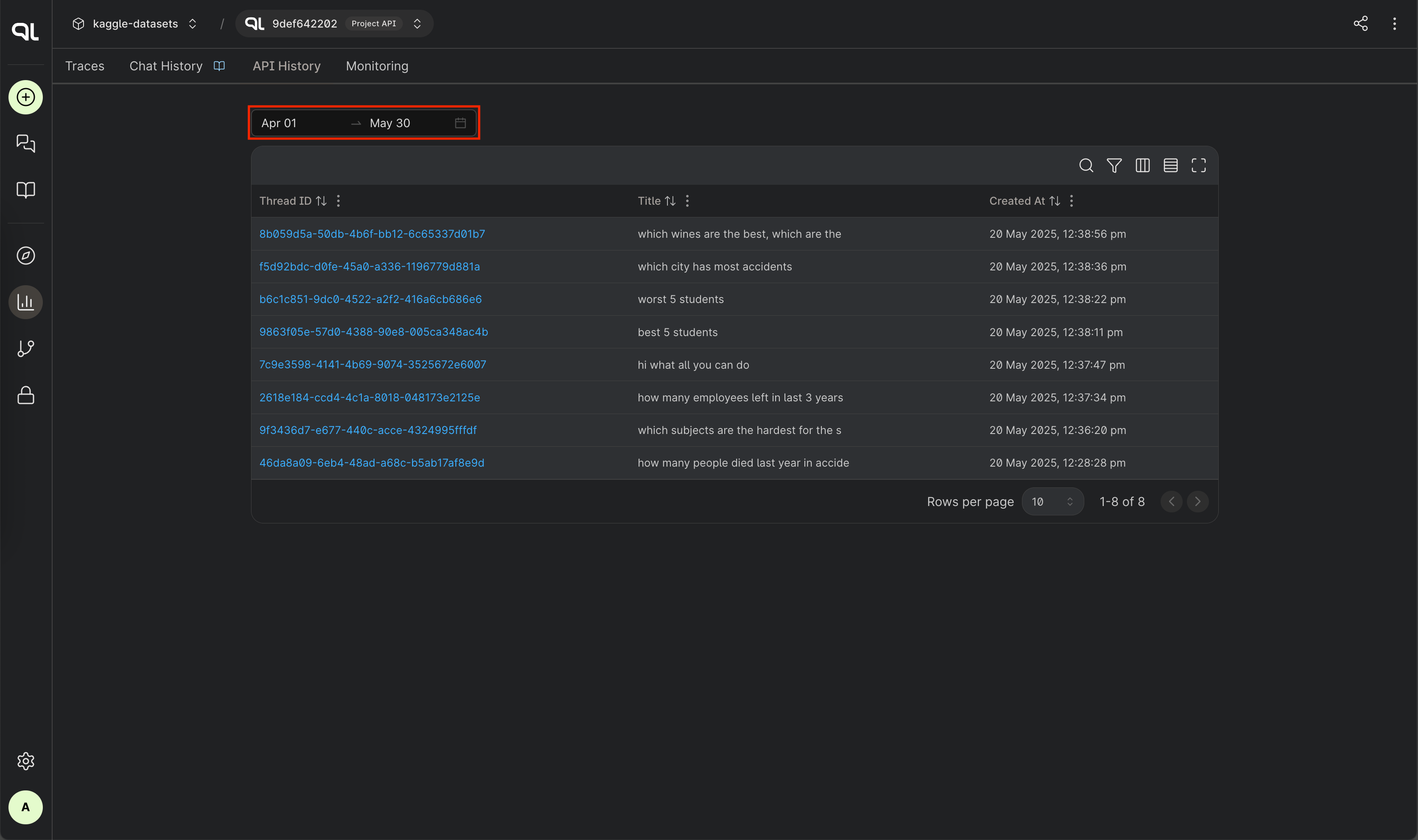Select title 'which wines are the best, which are the'
Image resolution: width=1418 pixels, height=840 pixels.
(x=740, y=234)
